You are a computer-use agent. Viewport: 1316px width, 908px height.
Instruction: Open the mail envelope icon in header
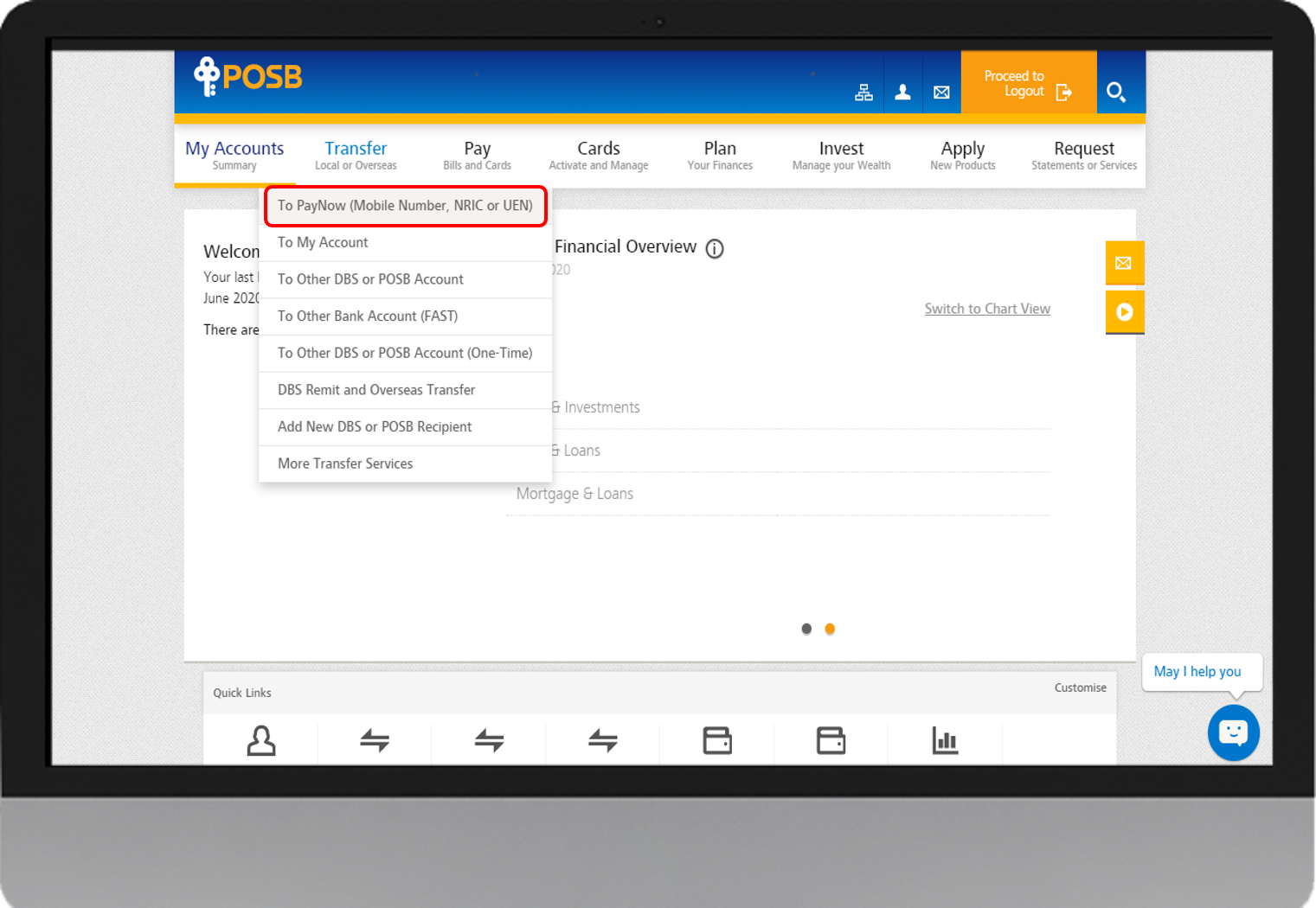[x=941, y=93]
